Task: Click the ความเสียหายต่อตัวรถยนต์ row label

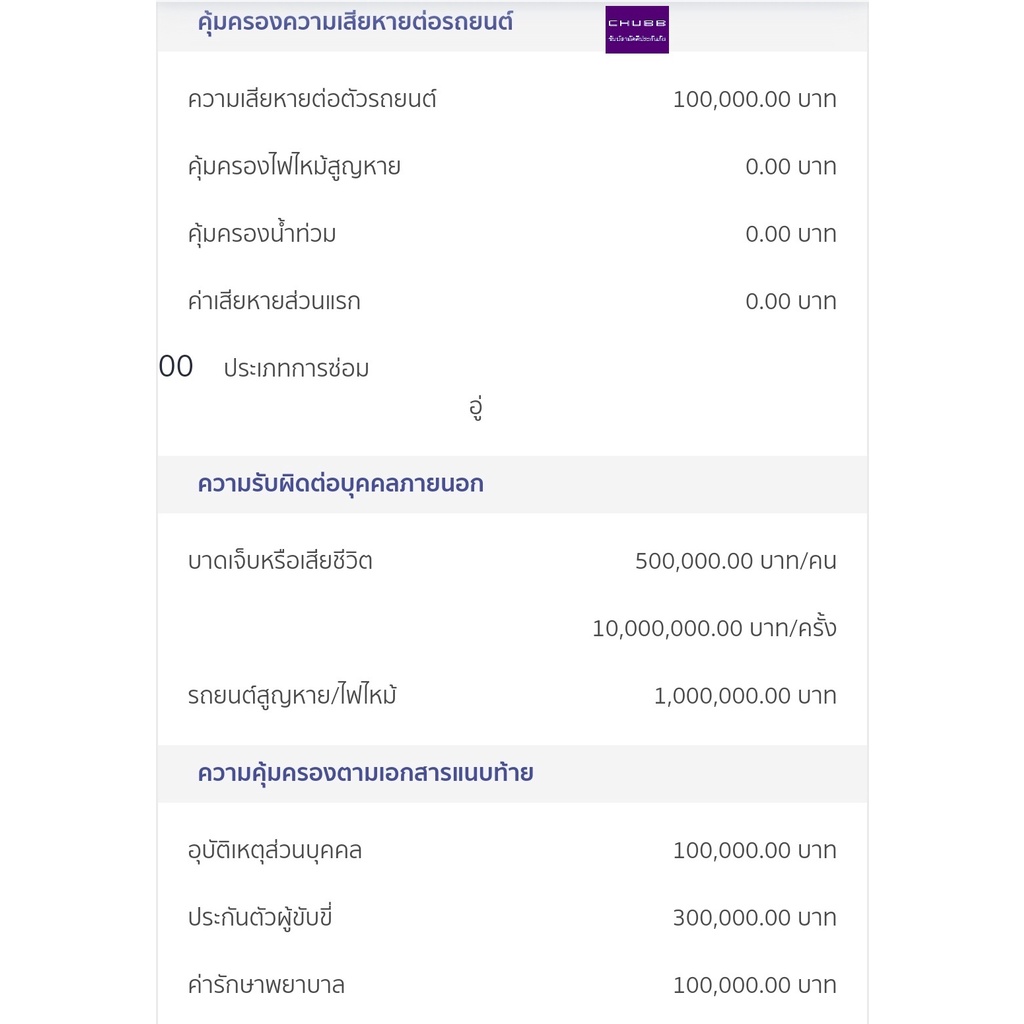Action: (312, 99)
